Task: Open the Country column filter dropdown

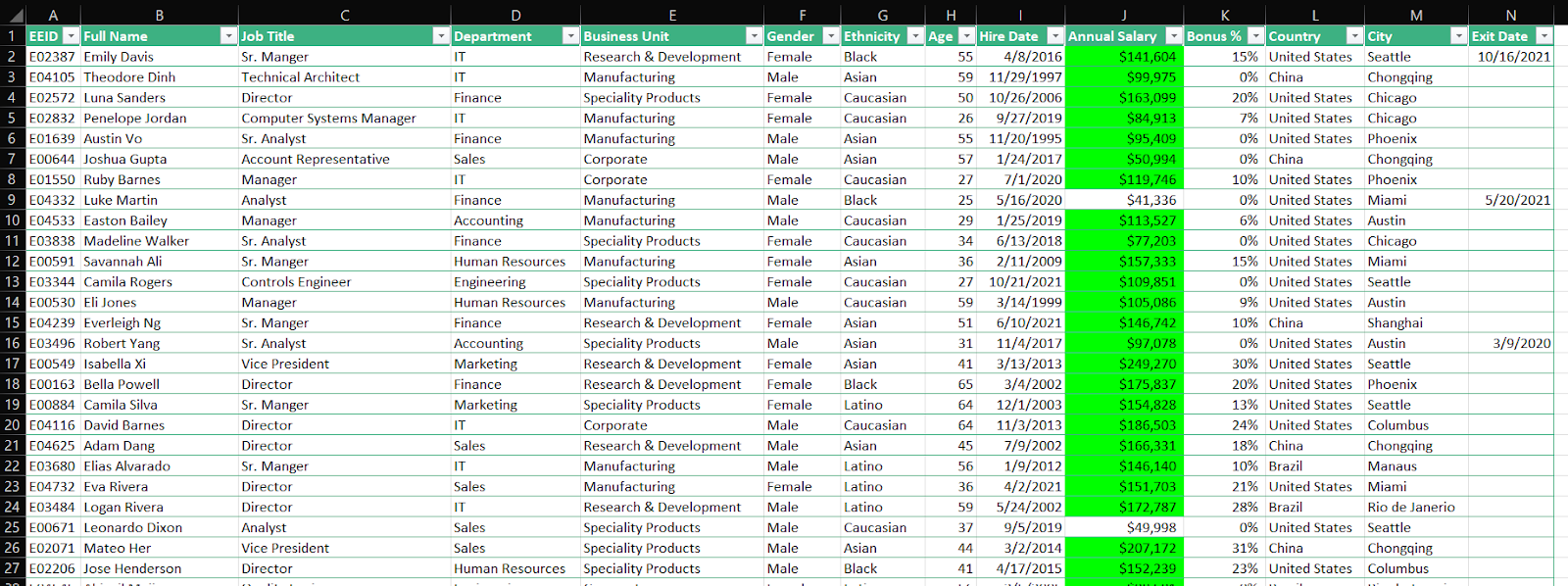Action: click(x=1353, y=36)
